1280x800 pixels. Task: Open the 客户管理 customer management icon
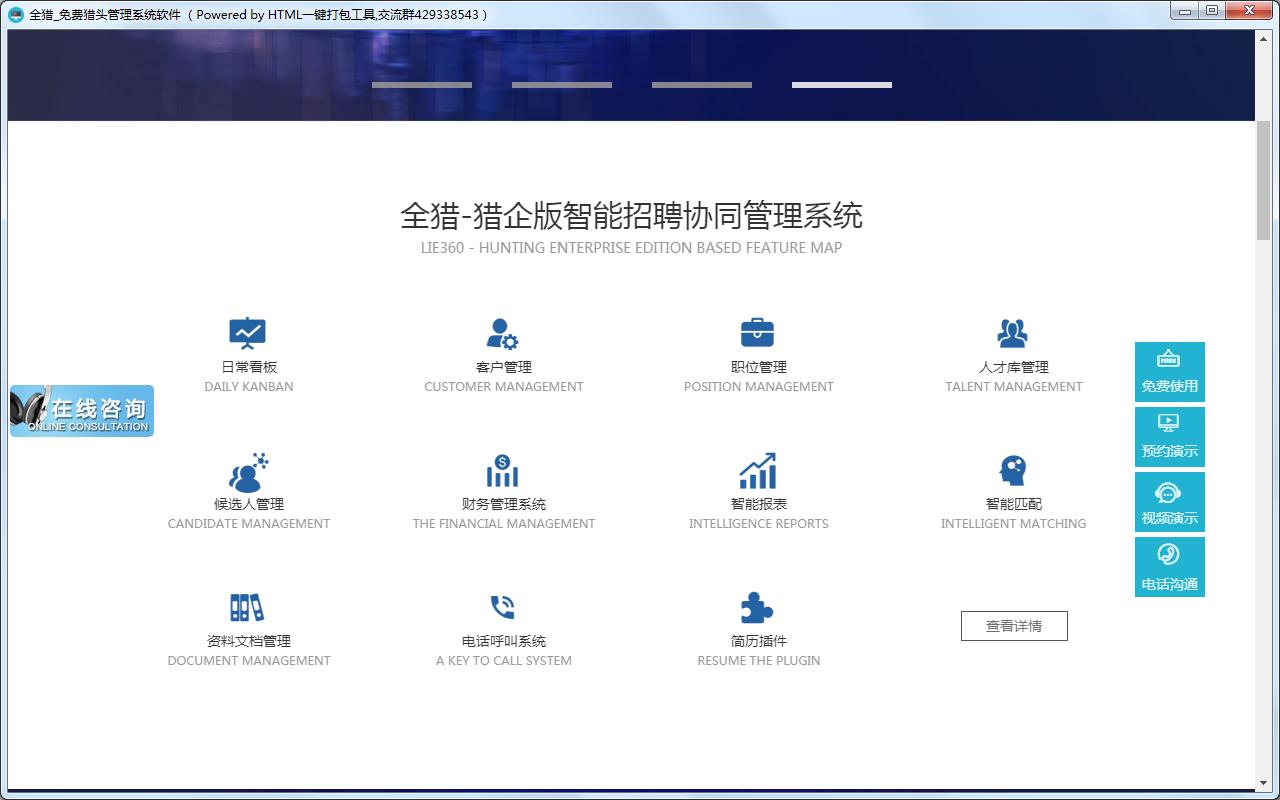point(503,333)
